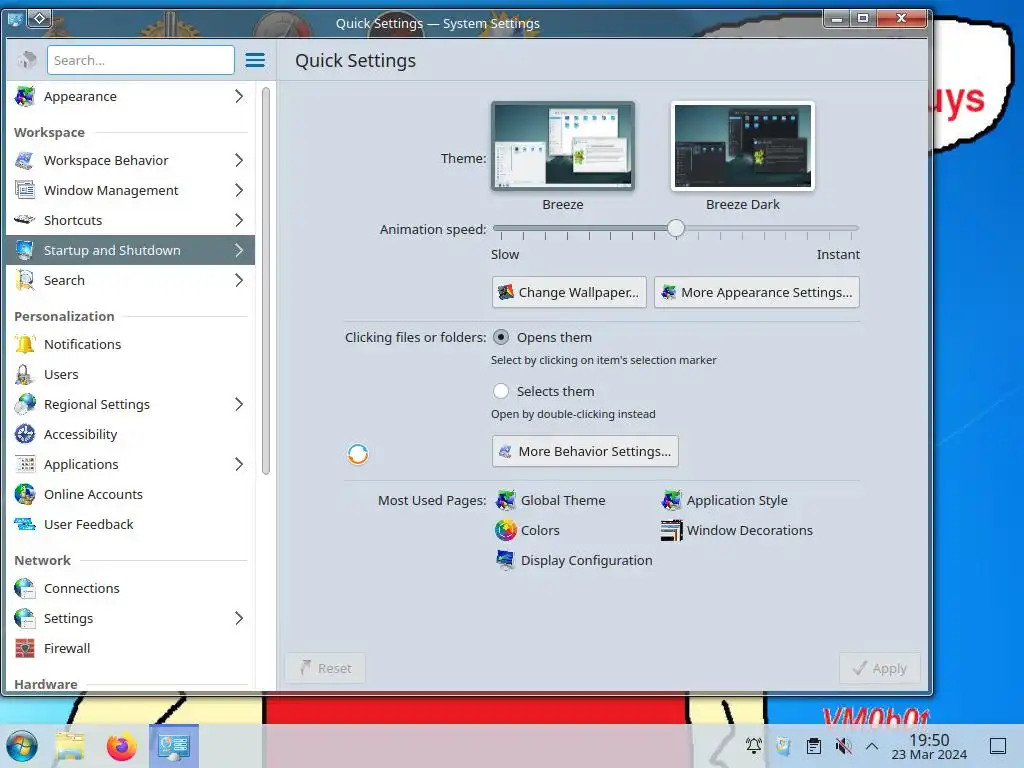The image size is (1024, 768).
Task: Open the Accessibility settings entry
Action: pyautogui.click(x=131, y=434)
